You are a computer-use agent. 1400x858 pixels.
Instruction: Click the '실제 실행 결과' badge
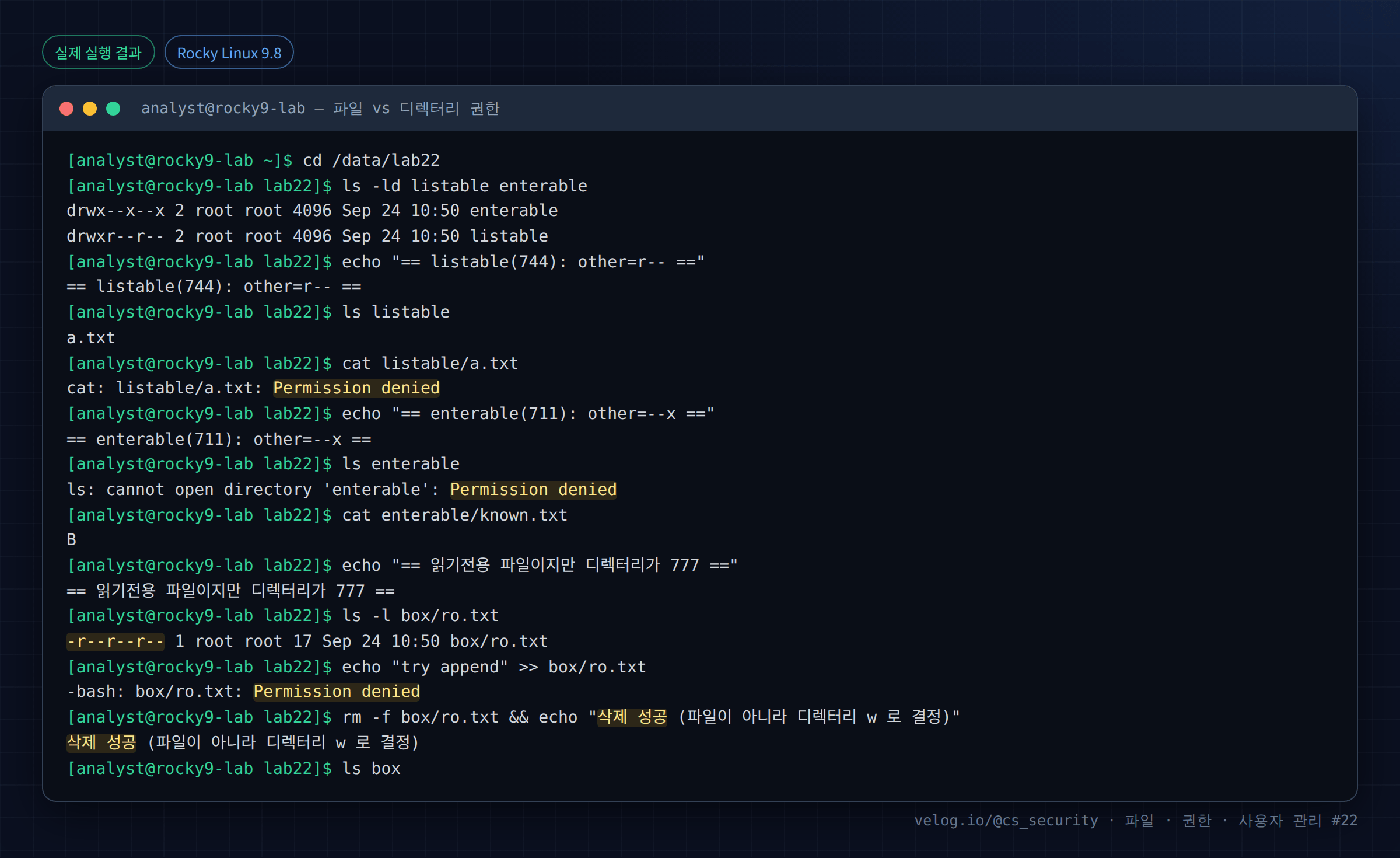(99, 53)
